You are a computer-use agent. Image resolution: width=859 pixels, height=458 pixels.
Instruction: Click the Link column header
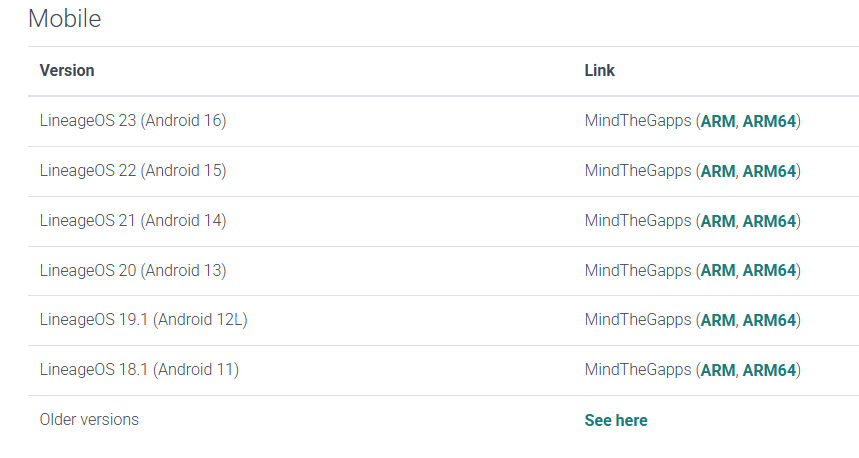[x=599, y=70]
